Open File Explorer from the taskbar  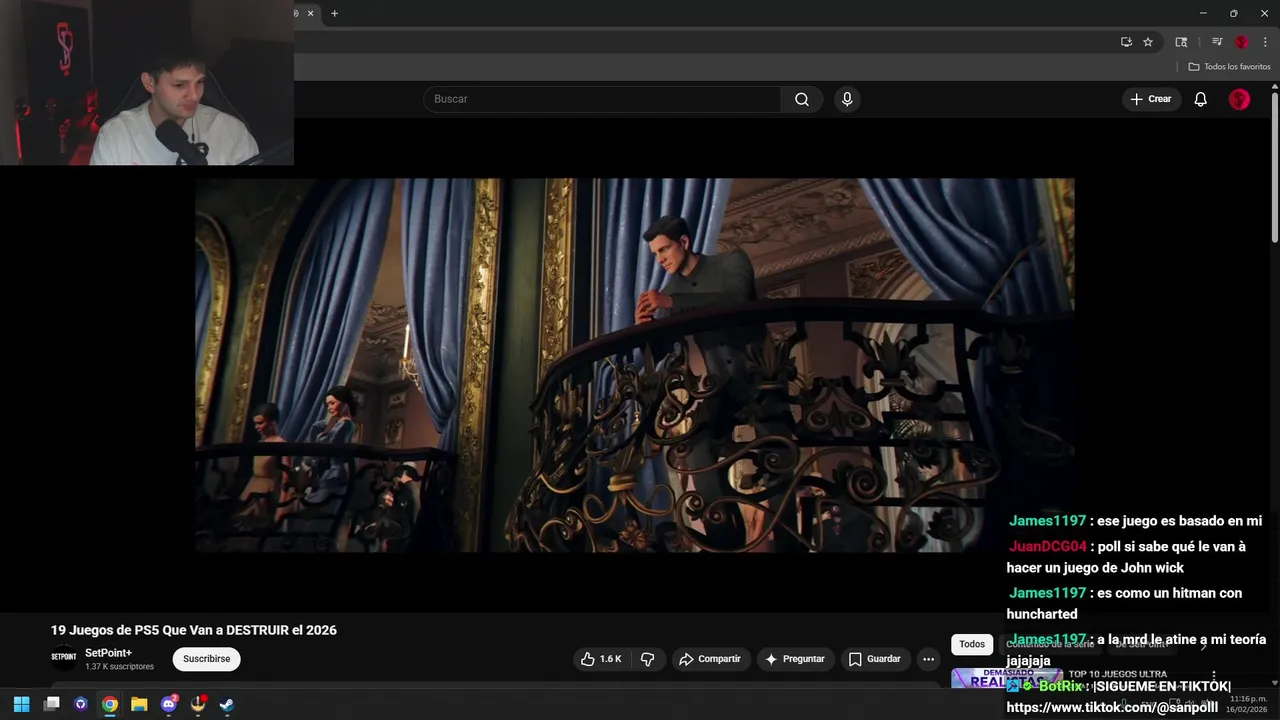point(139,704)
